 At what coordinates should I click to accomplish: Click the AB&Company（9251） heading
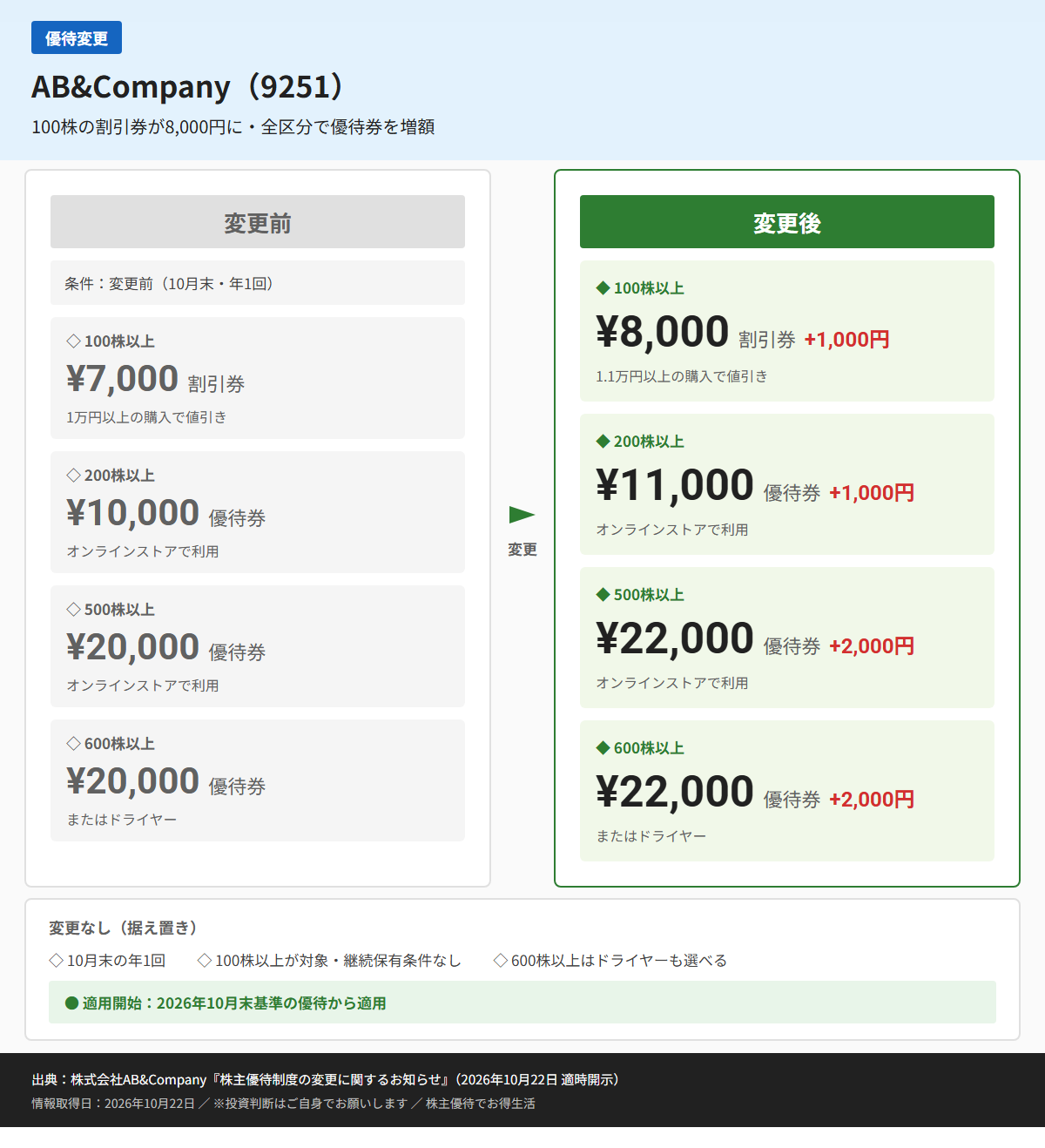click(191, 87)
